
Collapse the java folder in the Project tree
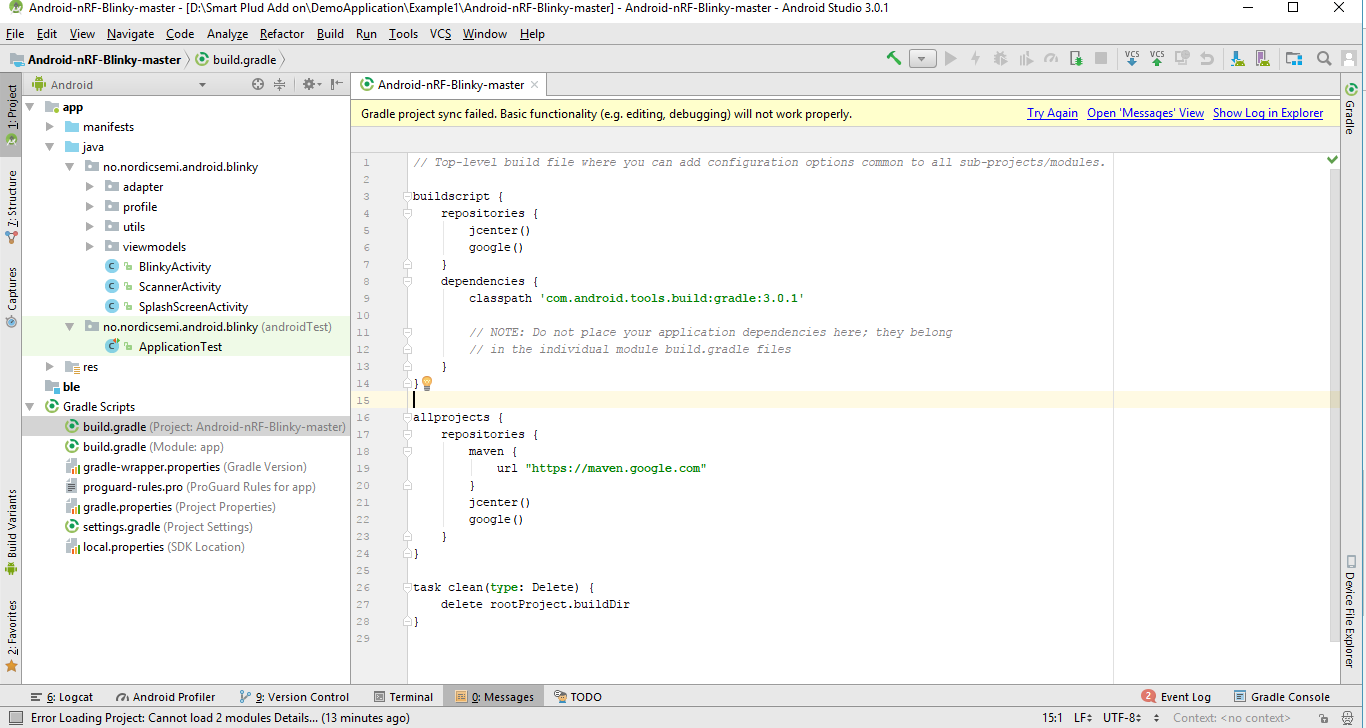(x=48, y=146)
